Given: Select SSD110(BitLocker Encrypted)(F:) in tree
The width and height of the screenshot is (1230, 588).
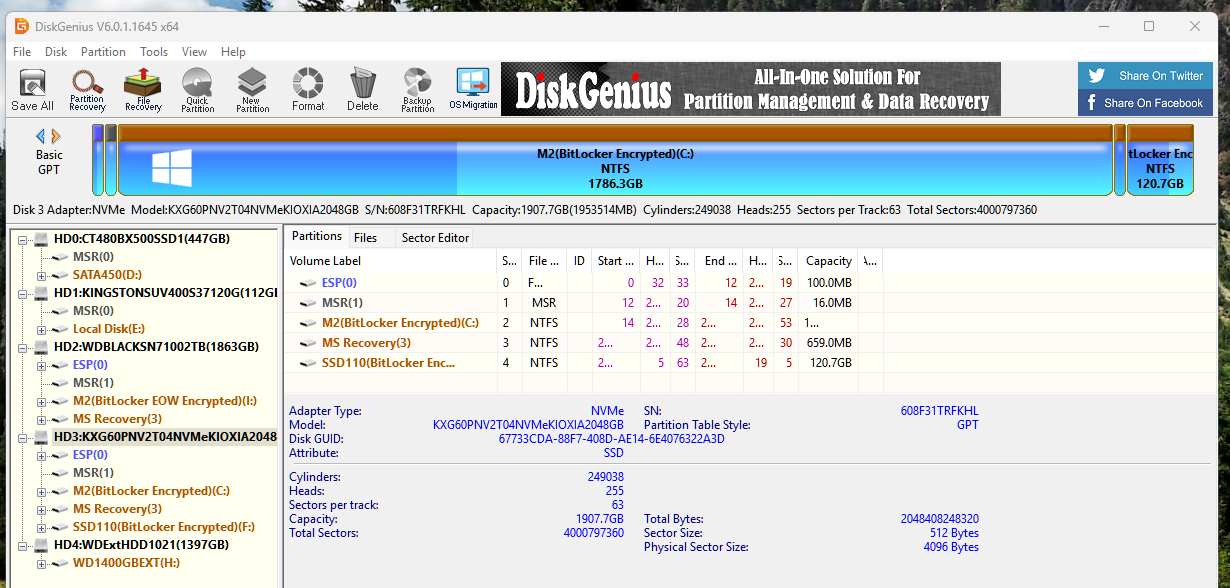Looking at the screenshot, I should click(x=164, y=527).
